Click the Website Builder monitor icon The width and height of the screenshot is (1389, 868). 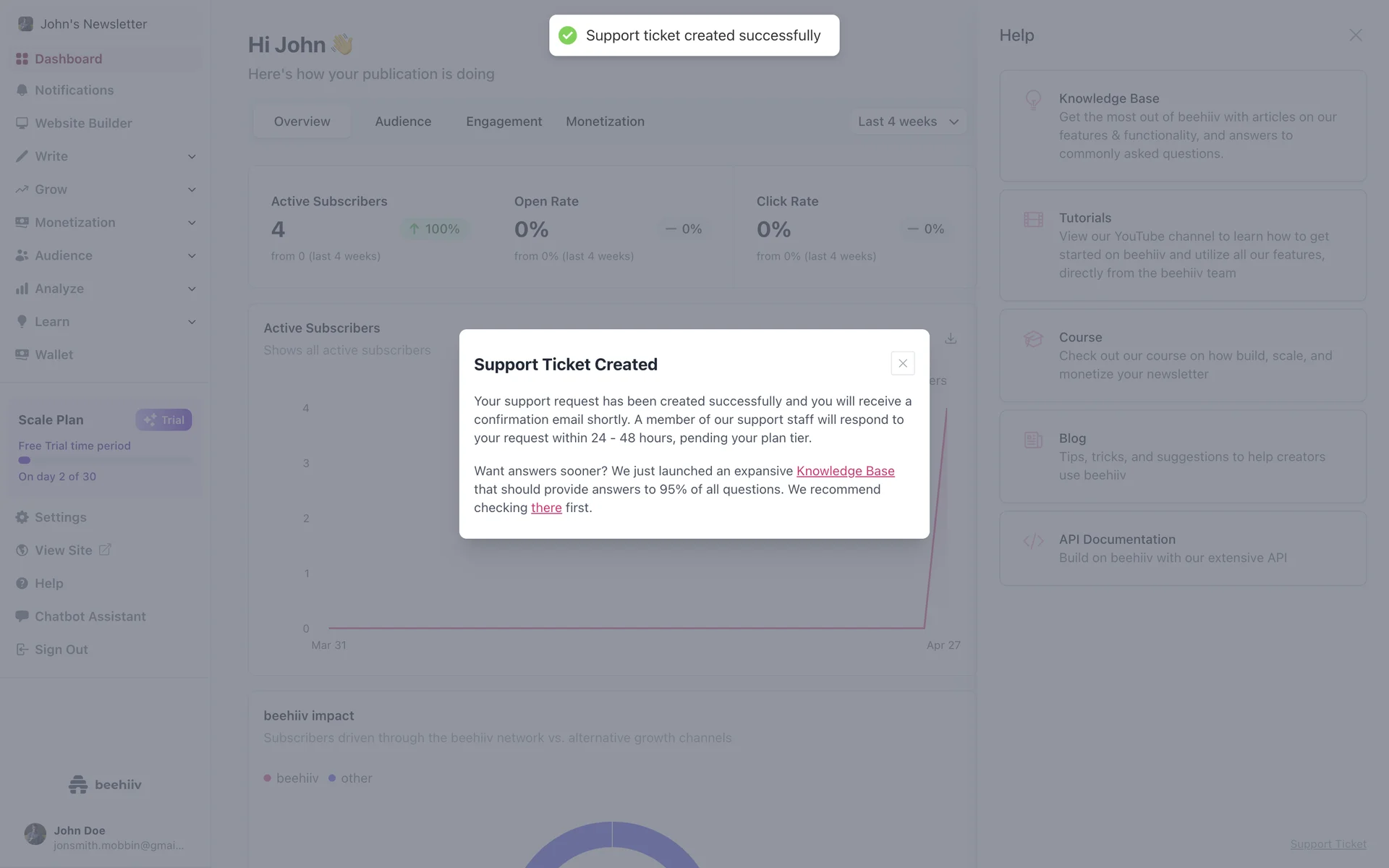tap(22, 124)
